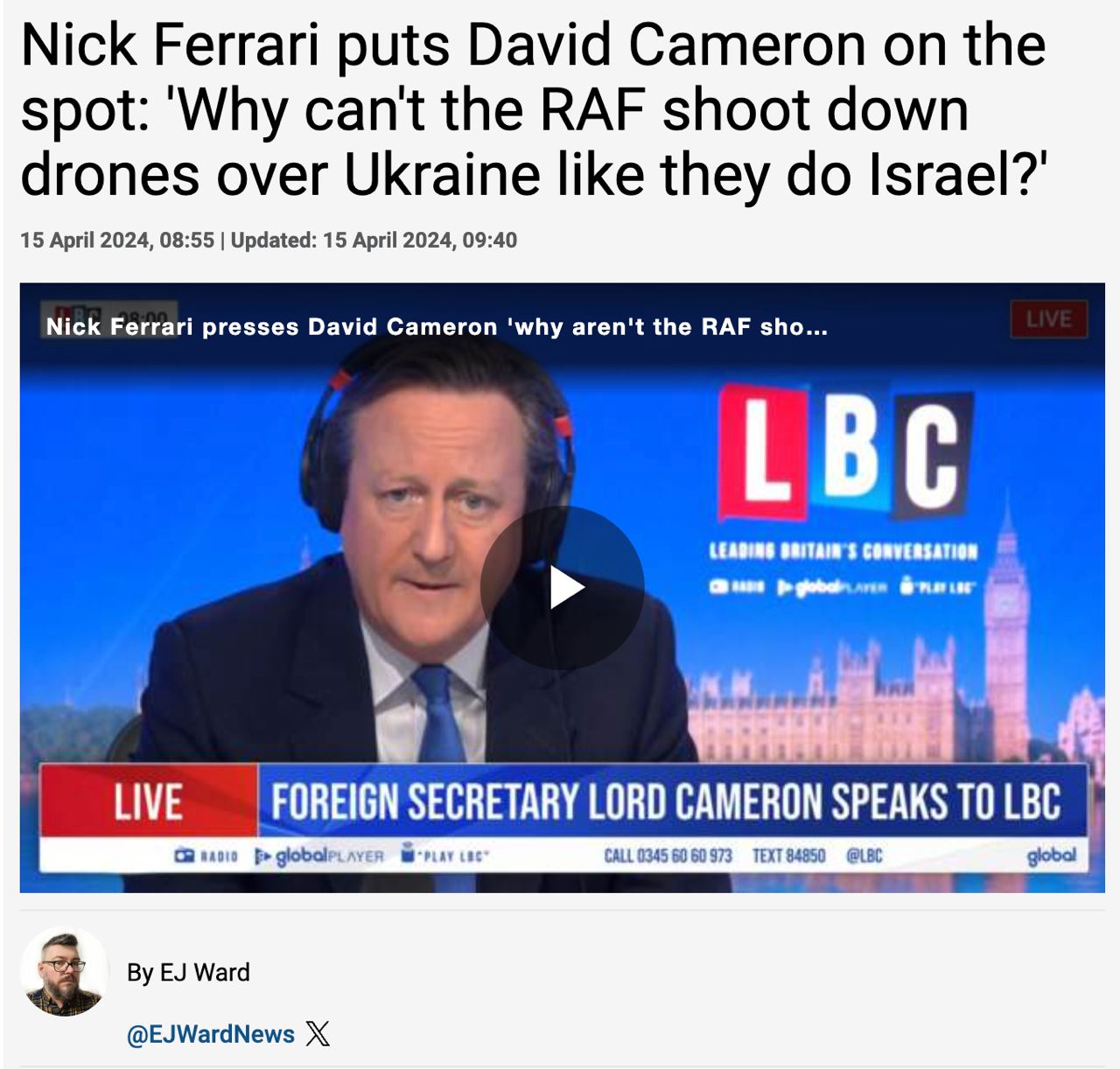This screenshot has height=1069, width=1120.
Task: Click the red LIVE label in the lower third
Action: (x=149, y=800)
